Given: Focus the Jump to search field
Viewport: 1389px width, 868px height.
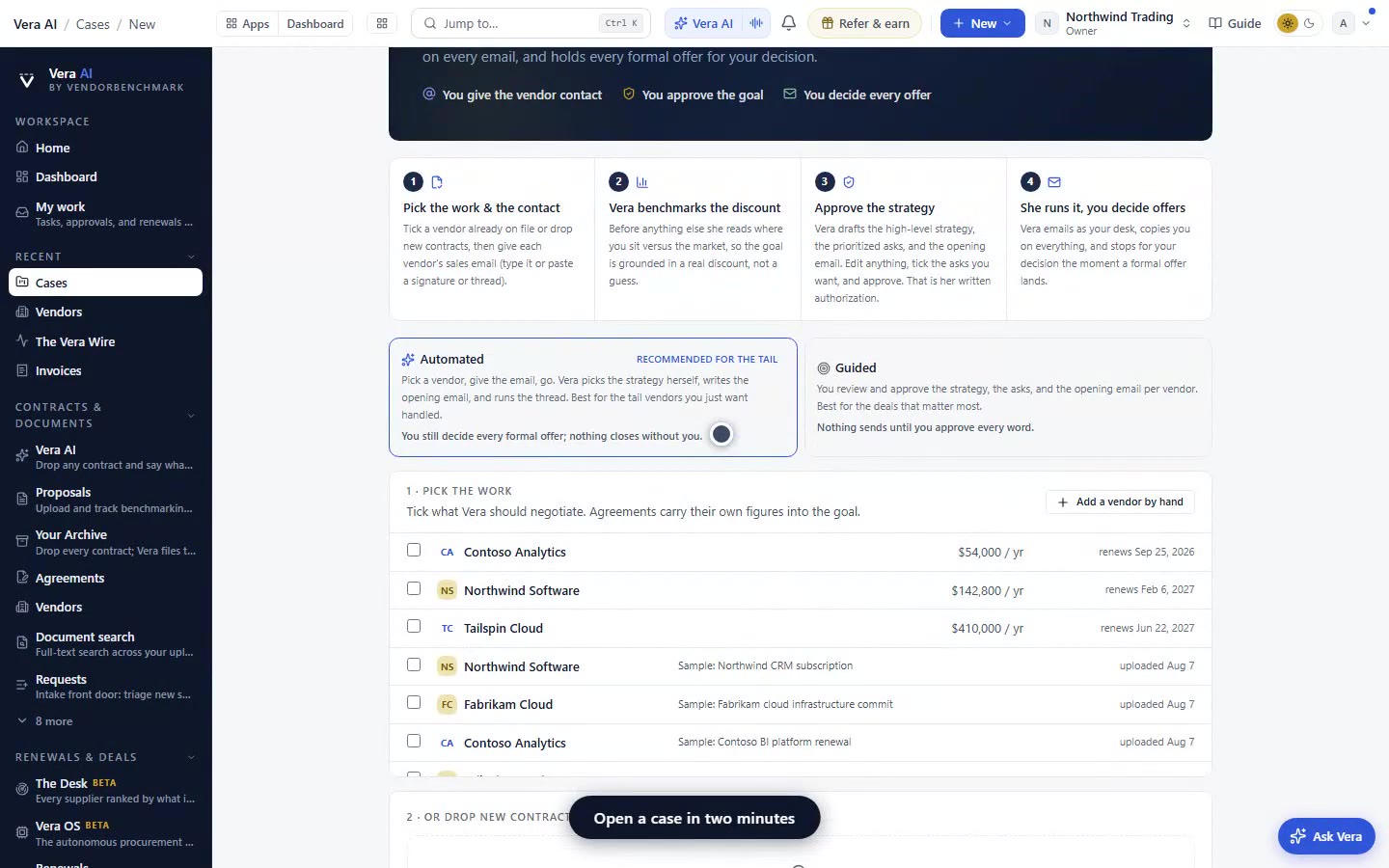Looking at the screenshot, I should click(531, 23).
